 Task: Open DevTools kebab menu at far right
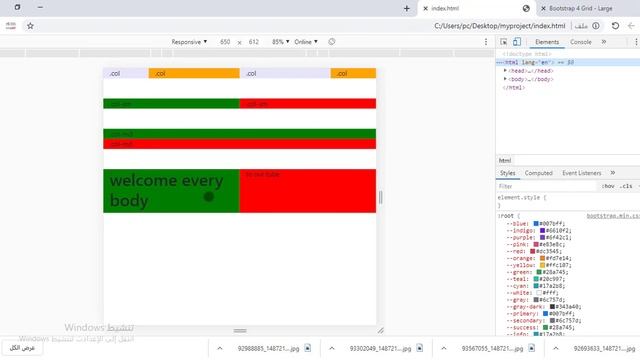(x=636, y=42)
